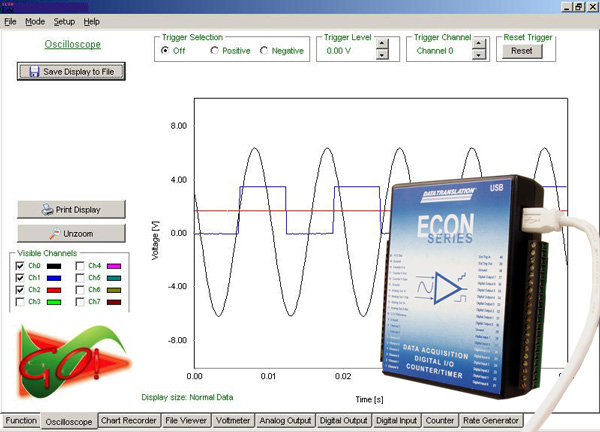The width and height of the screenshot is (600, 432).
Task: Decrease the Trigger Level with down arrow
Action: 381,55
